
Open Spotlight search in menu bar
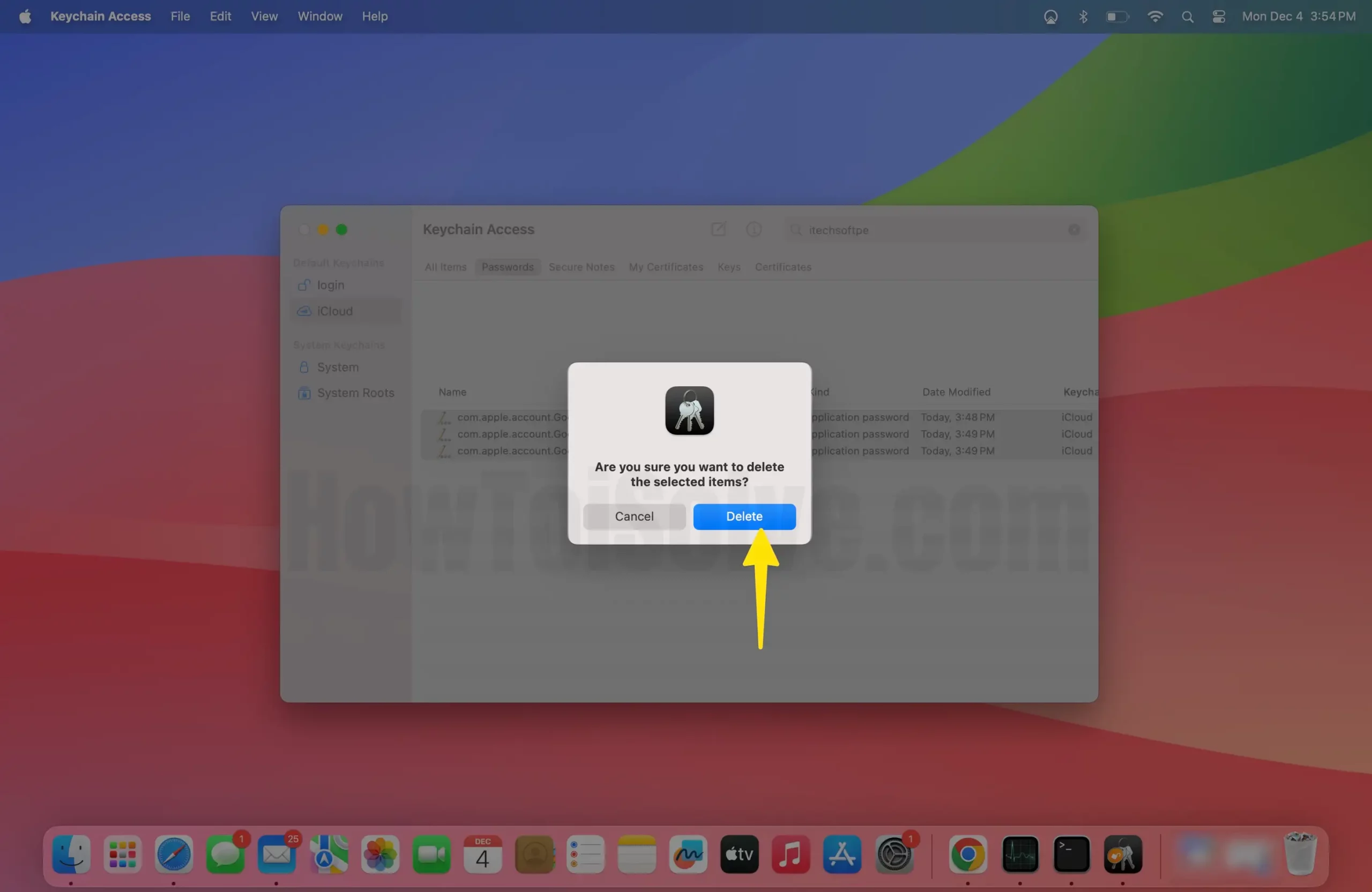click(x=1187, y=16)
